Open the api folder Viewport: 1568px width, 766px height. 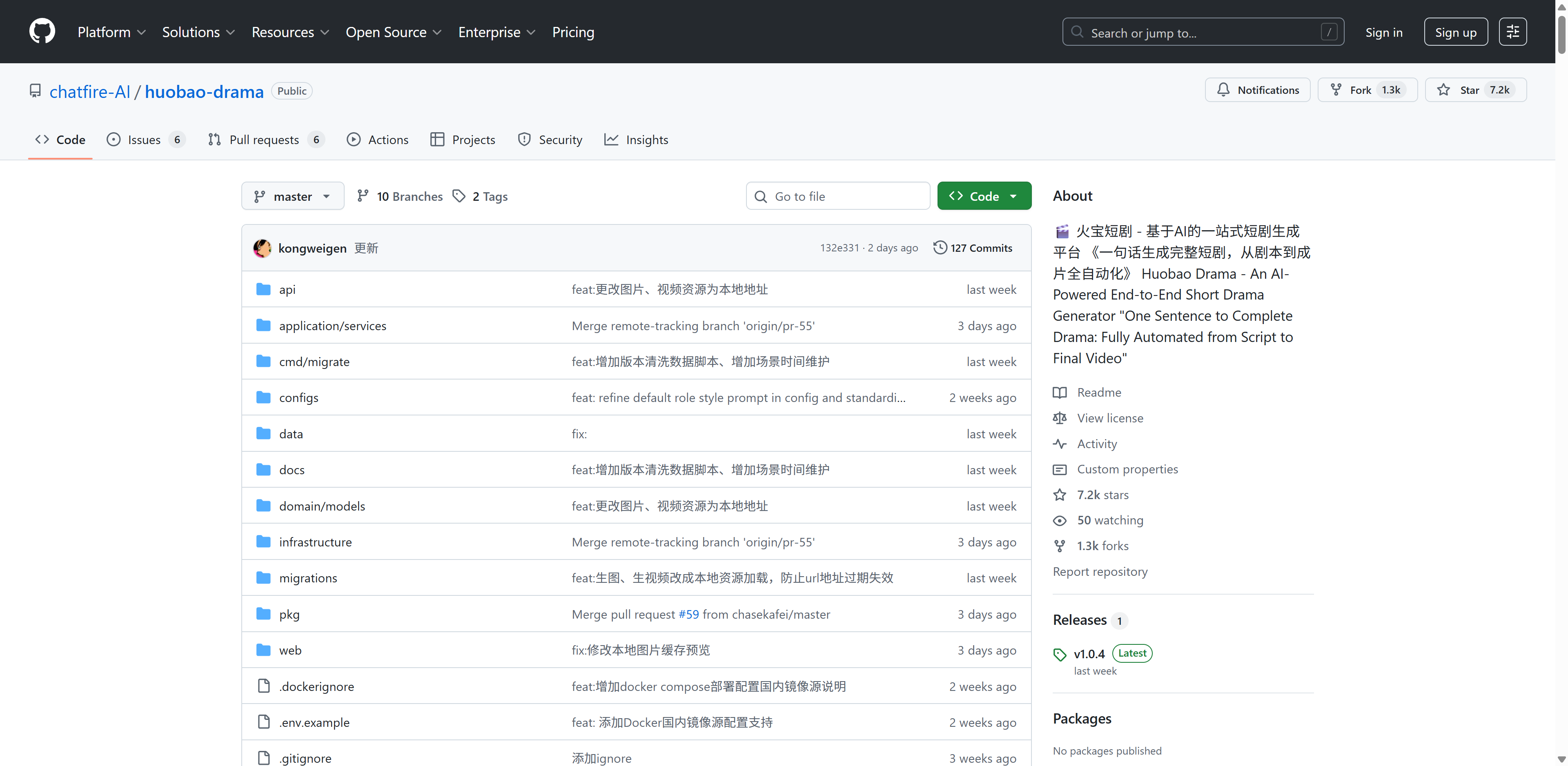click(x=287, y=290)
